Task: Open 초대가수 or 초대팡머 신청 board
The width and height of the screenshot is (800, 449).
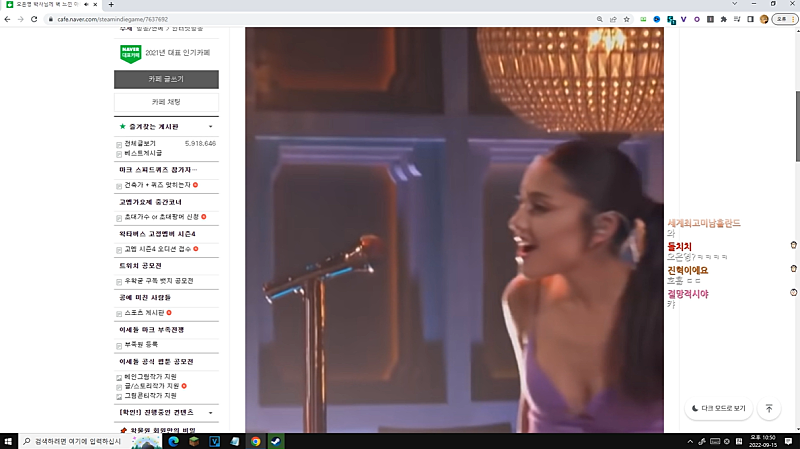Action: (161, 217)
